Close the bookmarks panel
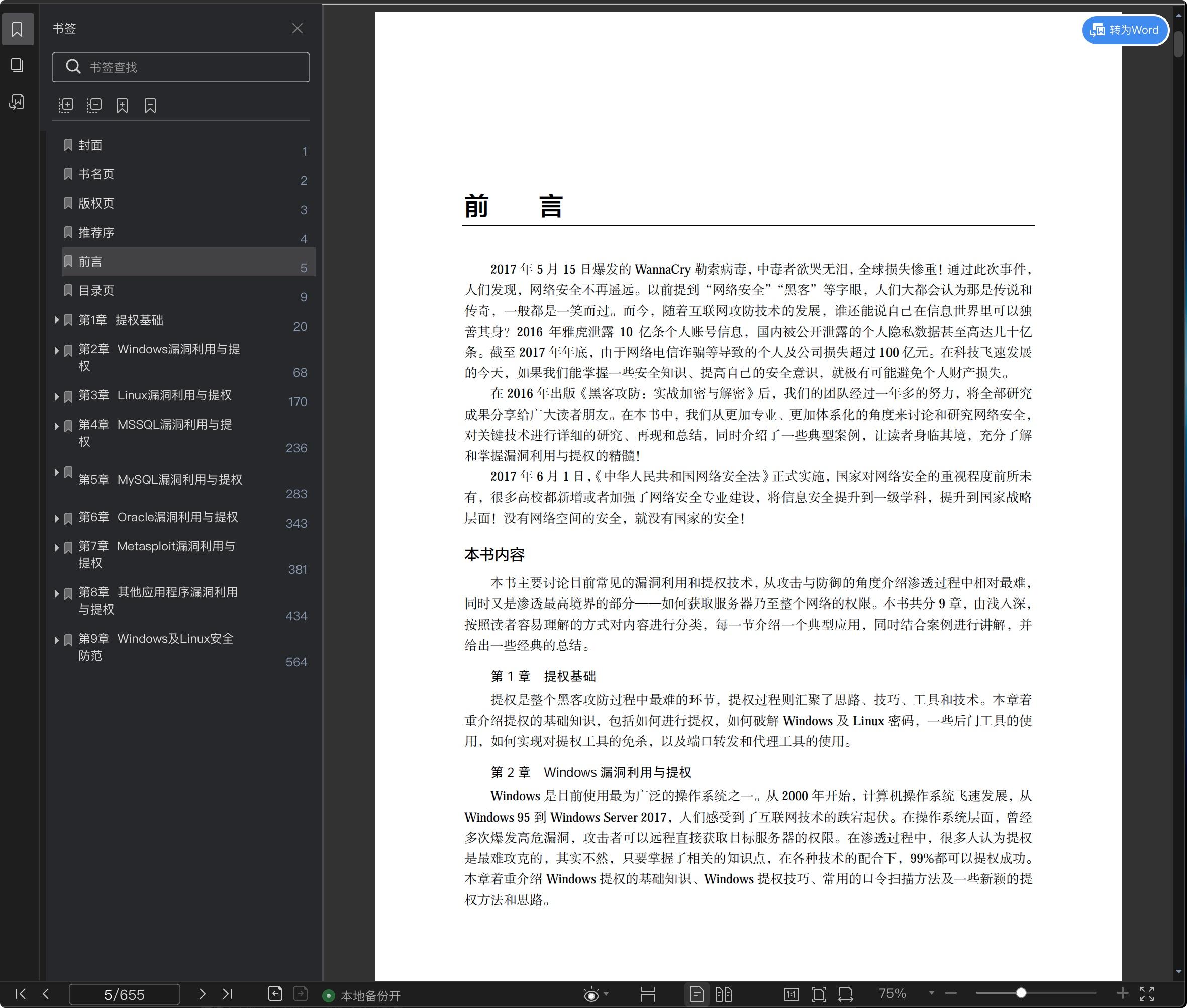1187x1008 pixels. (297, 28)
